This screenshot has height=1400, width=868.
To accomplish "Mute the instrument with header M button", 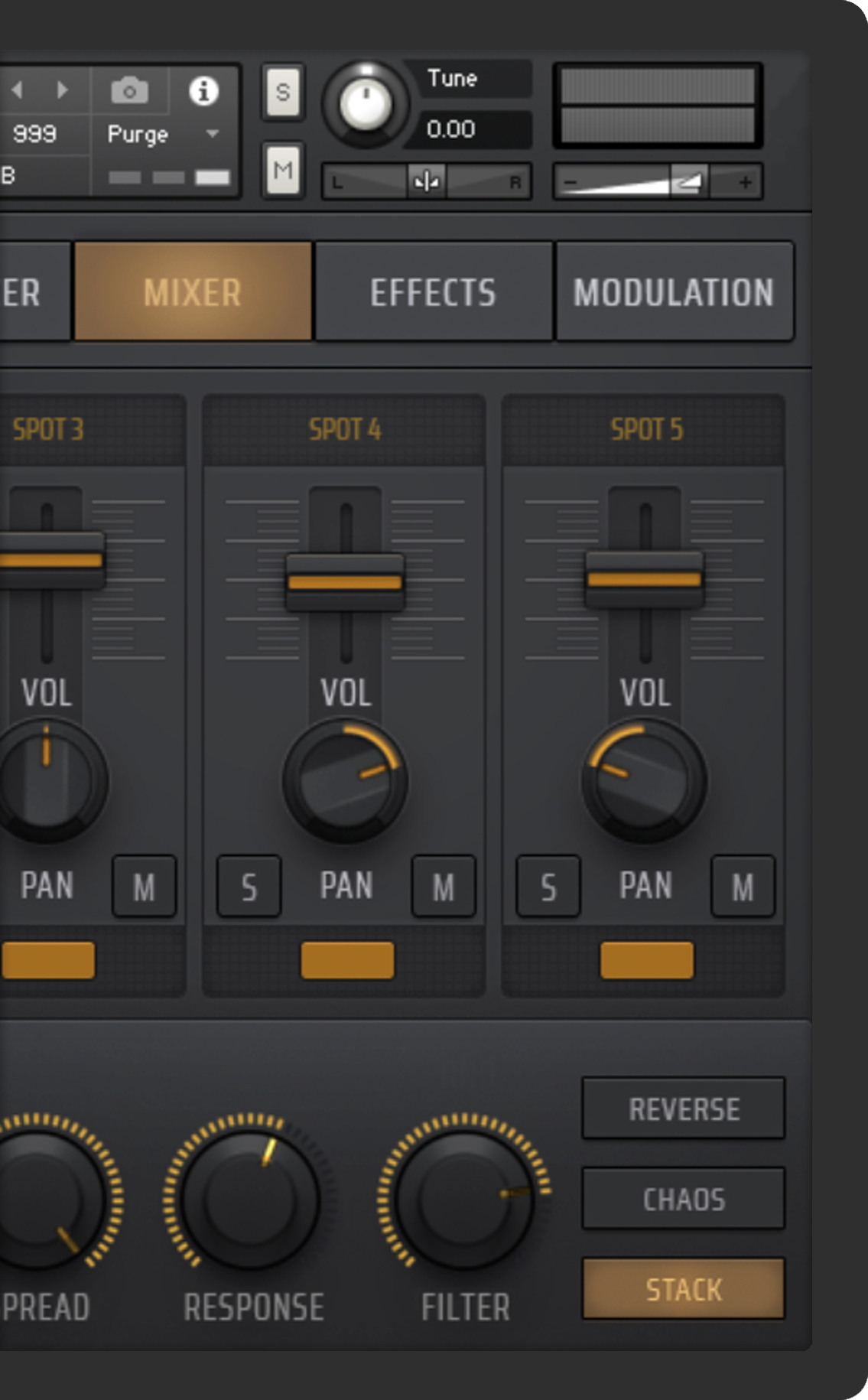I will [283, 169].
